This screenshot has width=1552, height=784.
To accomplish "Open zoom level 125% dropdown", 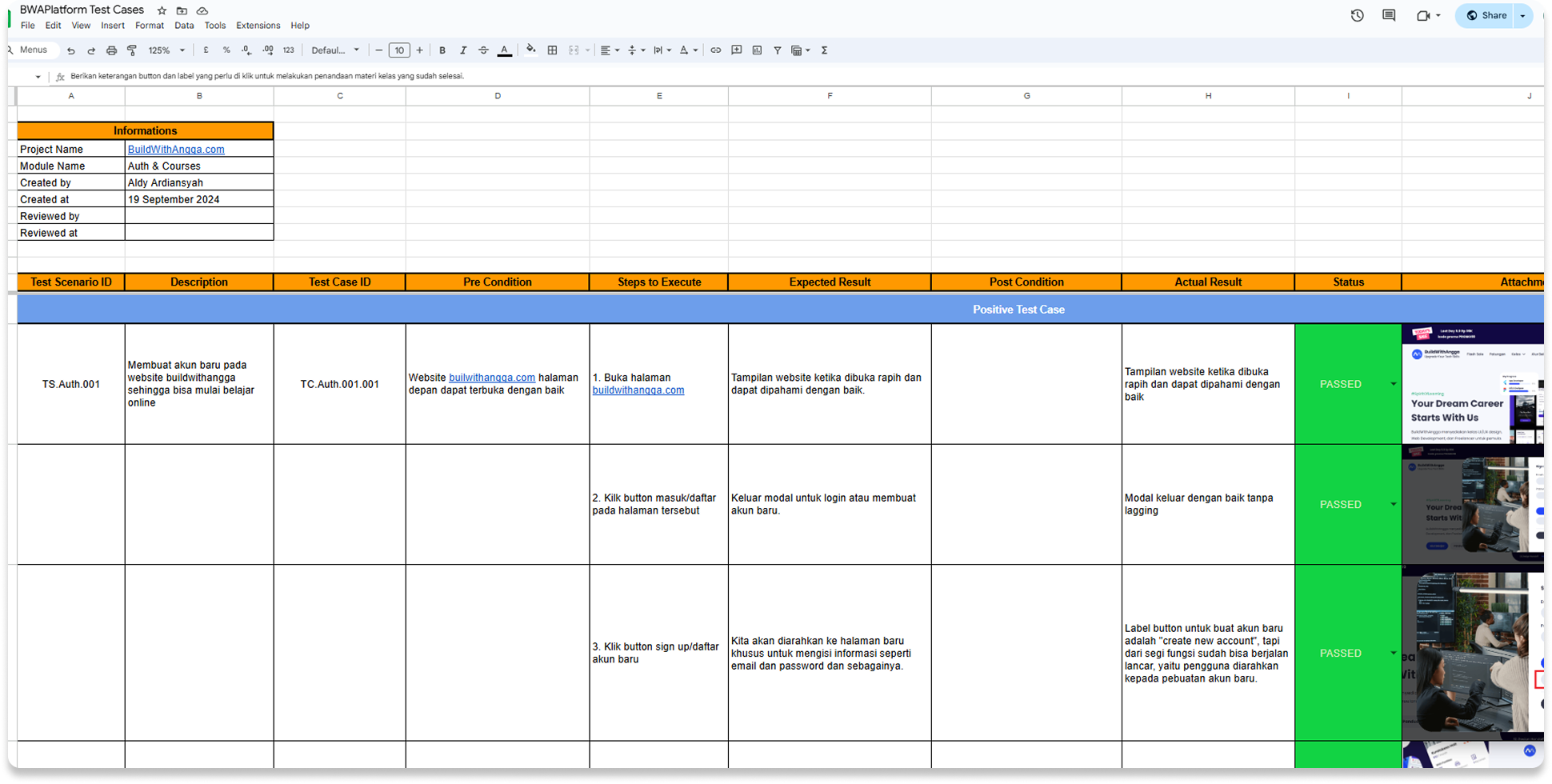I will click(166, 50).
